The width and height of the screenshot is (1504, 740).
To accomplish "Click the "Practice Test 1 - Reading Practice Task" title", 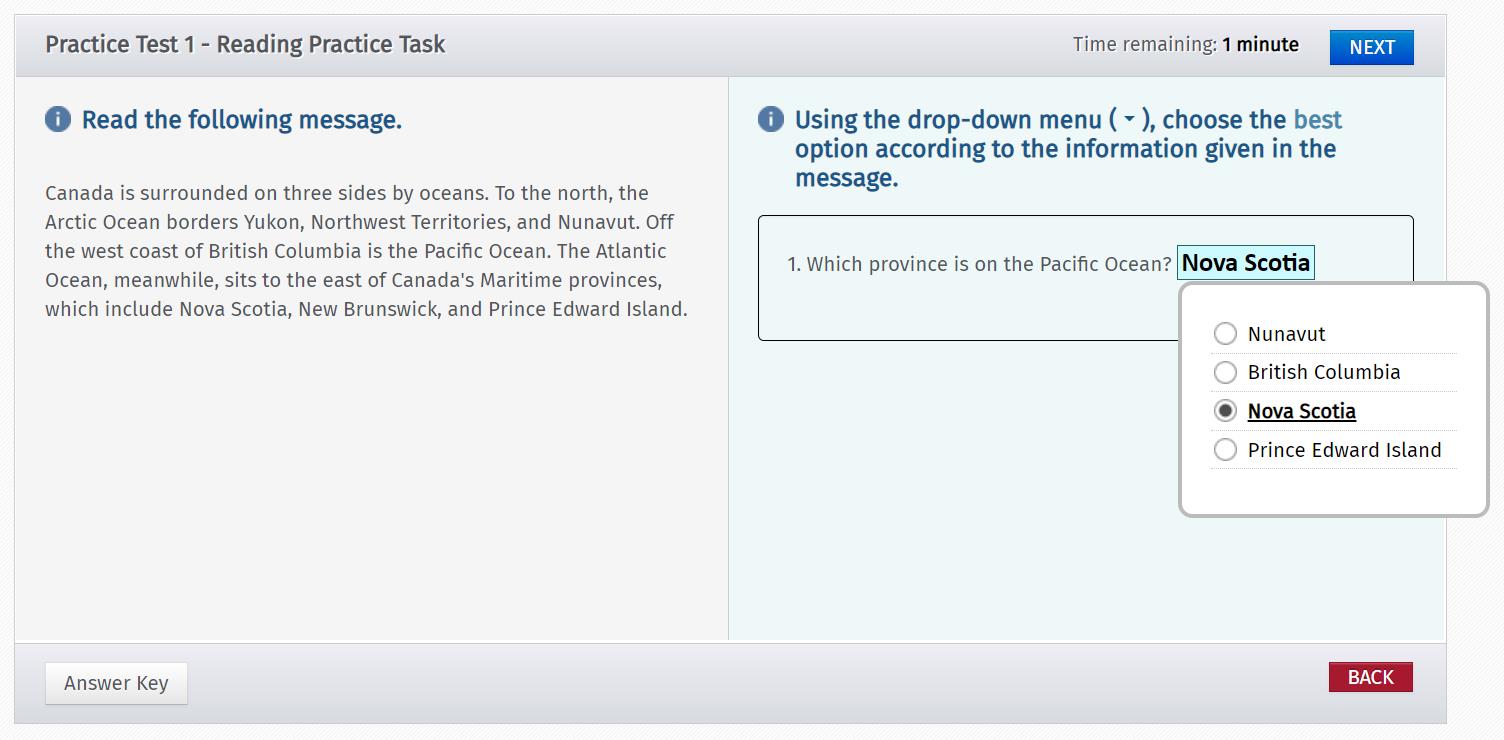I will pyautogui.click(x=245, y=45).
